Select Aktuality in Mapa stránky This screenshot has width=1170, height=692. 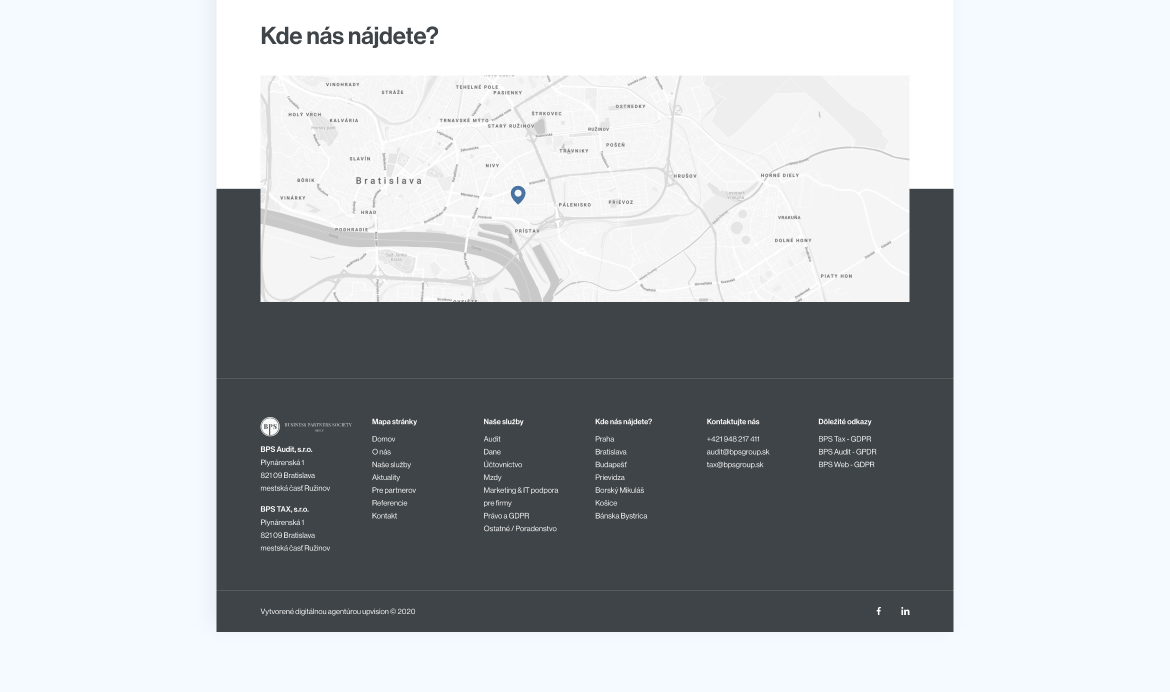(x=386, y=478)
